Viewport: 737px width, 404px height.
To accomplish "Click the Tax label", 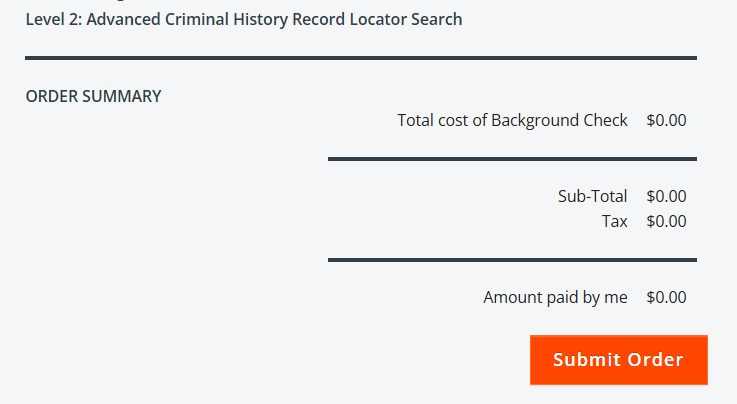I will pyautogui.click(x=614, y=221).
